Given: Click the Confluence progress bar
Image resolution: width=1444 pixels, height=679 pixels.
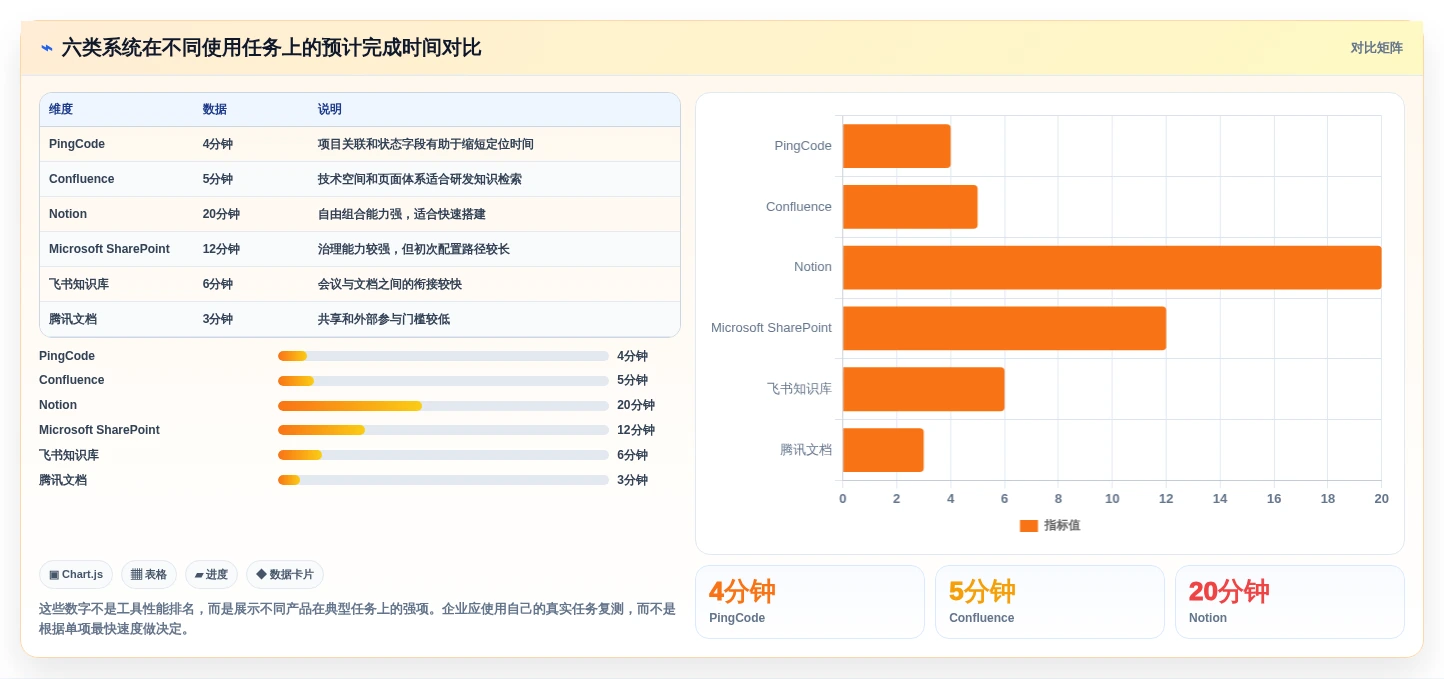Looking at the screenshot, I should [x=443, y=381].
